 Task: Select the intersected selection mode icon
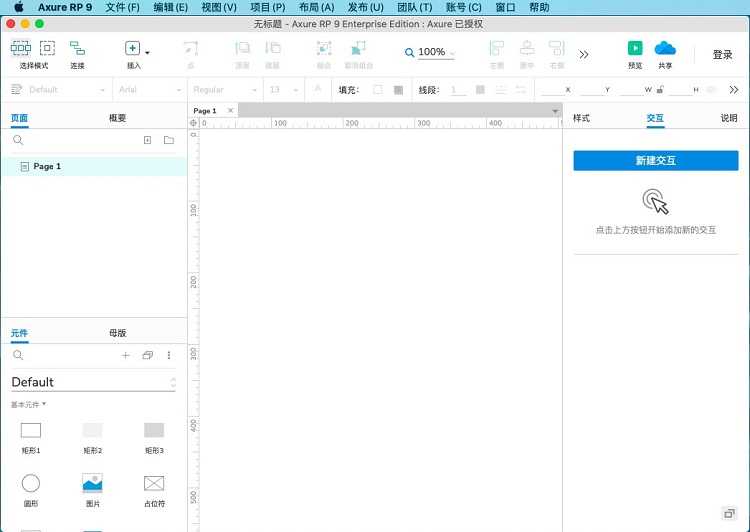coord(21,48)
